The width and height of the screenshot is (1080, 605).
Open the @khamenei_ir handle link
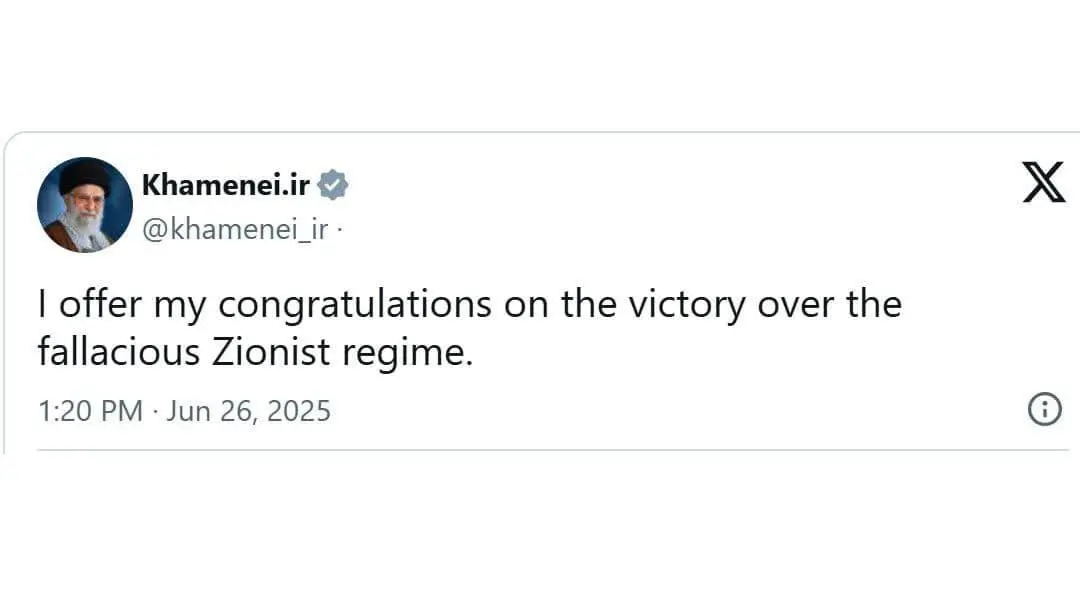pos(235,229)
